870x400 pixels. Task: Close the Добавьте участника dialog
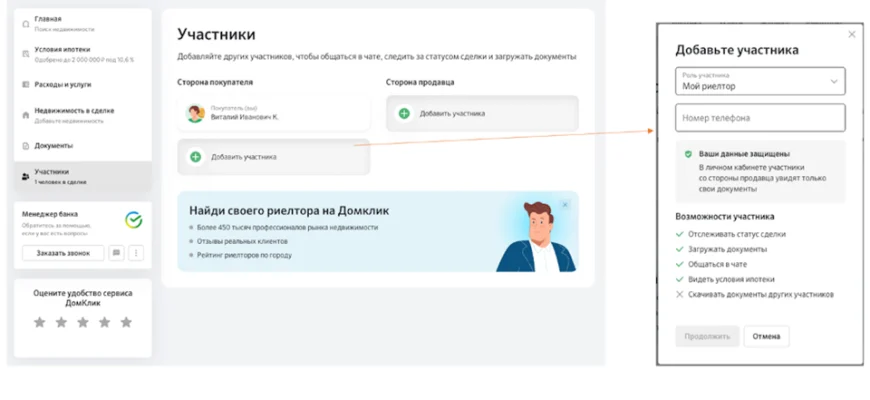[852, 35]
